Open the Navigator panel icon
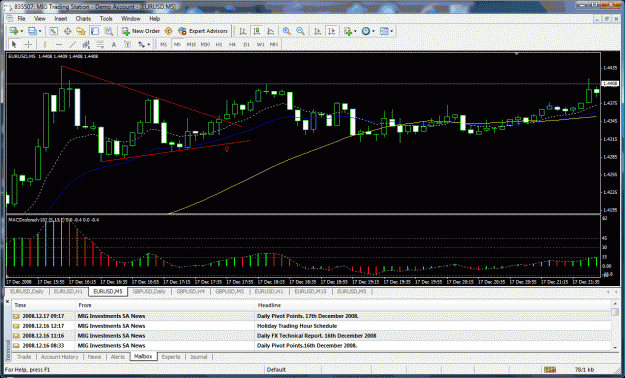Viewport: 625px width, 378px height. click(81, 31)
